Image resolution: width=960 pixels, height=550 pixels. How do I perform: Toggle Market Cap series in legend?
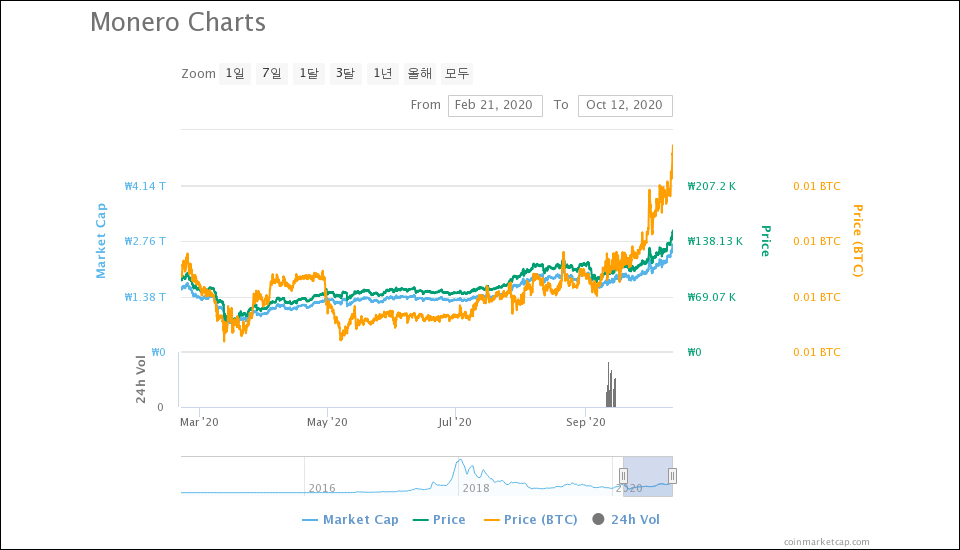(350, 519)
